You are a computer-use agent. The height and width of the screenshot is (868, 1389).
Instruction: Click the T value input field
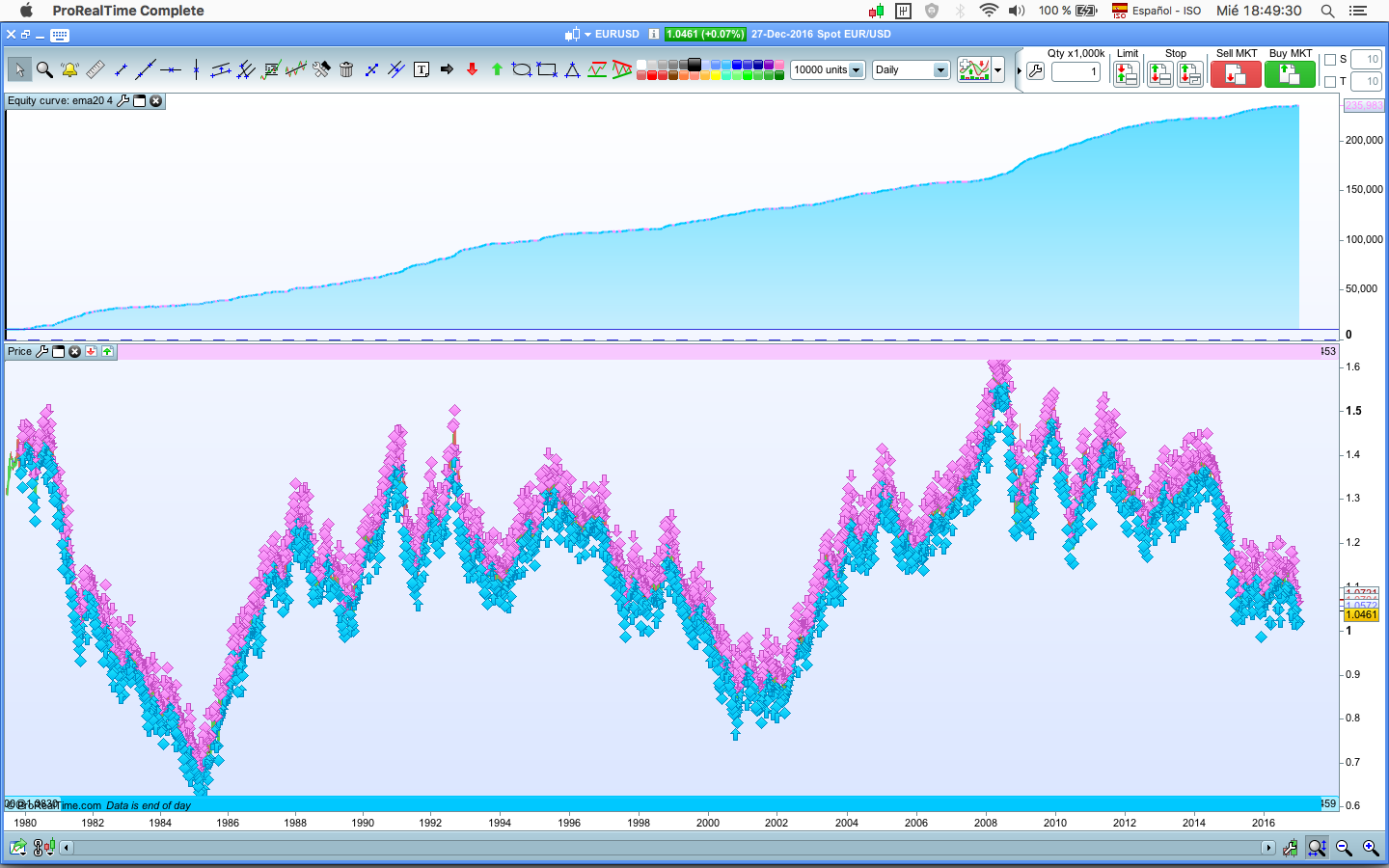coord(1366,82)
